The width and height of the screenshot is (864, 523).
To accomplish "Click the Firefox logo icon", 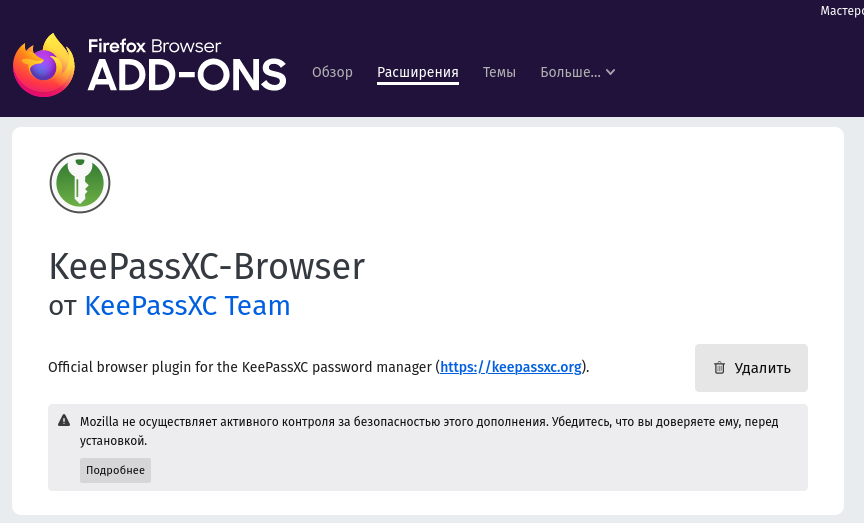I will click(44, 66).
